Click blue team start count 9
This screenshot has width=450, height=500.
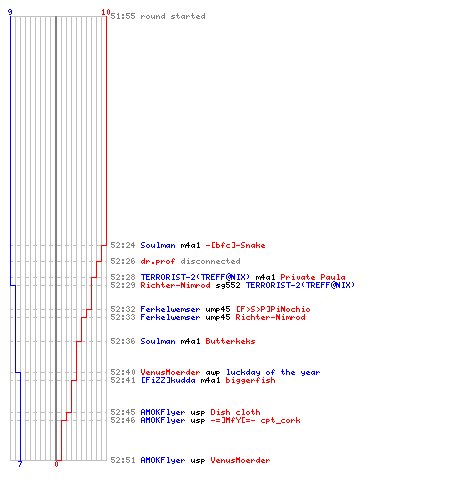point(10,12)
